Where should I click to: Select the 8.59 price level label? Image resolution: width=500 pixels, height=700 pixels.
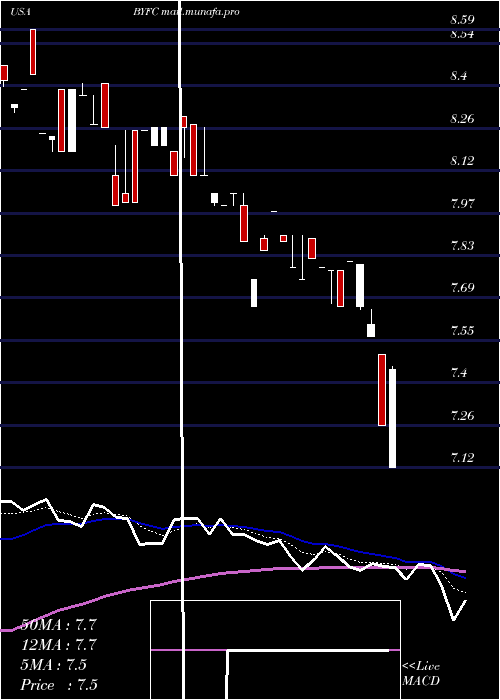tap(462, 20)
